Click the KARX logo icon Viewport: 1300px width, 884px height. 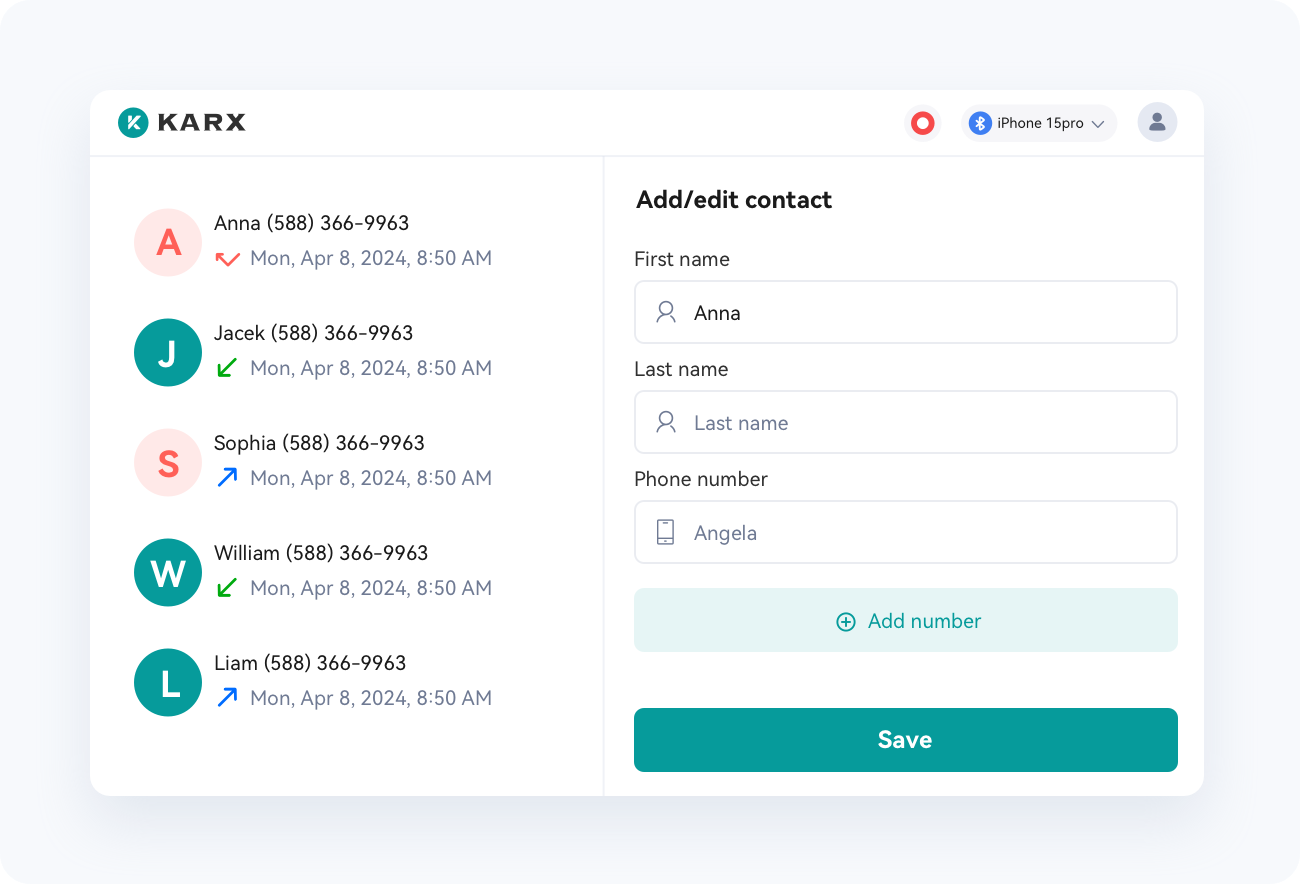point(133,122)
